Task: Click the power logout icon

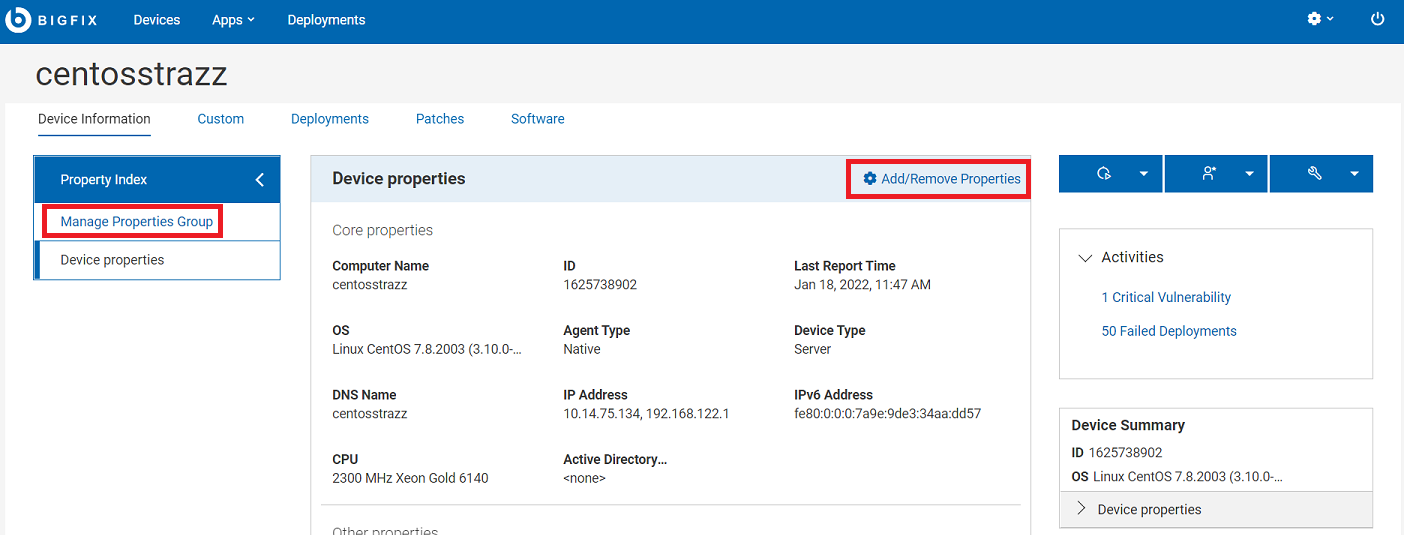Action: pos(1377,19)
